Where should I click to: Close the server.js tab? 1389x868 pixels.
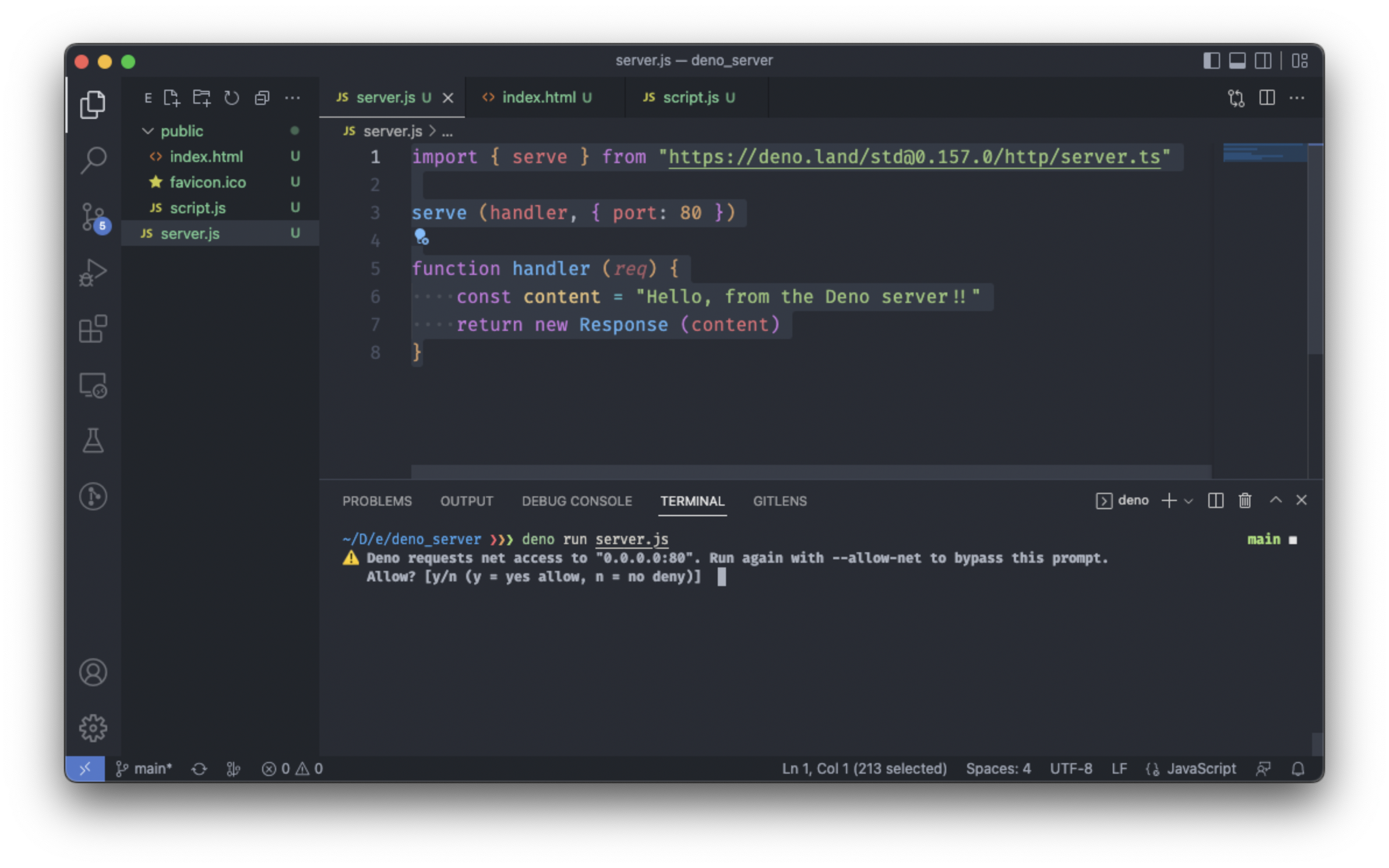pos(447,98)
